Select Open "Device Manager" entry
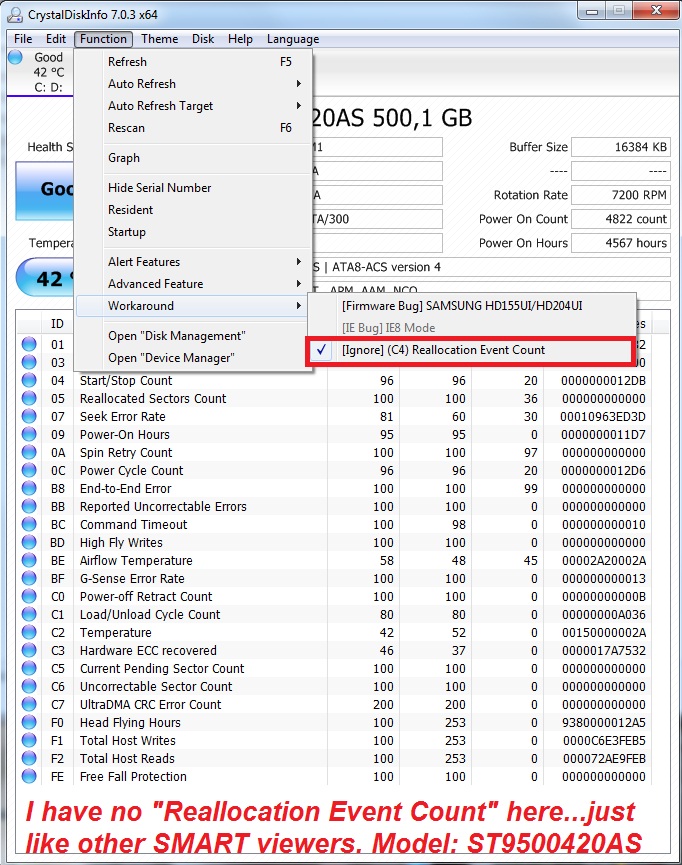The width and height of the screenshot is (682, 865). (x=194, y=358)
